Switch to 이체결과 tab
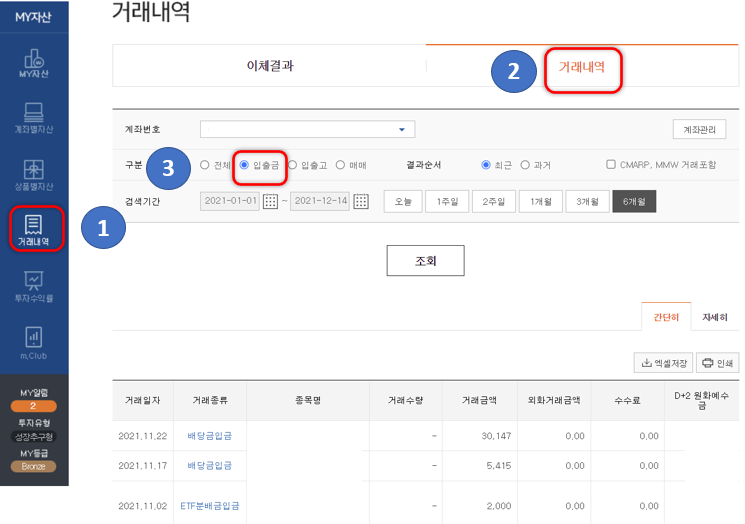 point(270,66)
